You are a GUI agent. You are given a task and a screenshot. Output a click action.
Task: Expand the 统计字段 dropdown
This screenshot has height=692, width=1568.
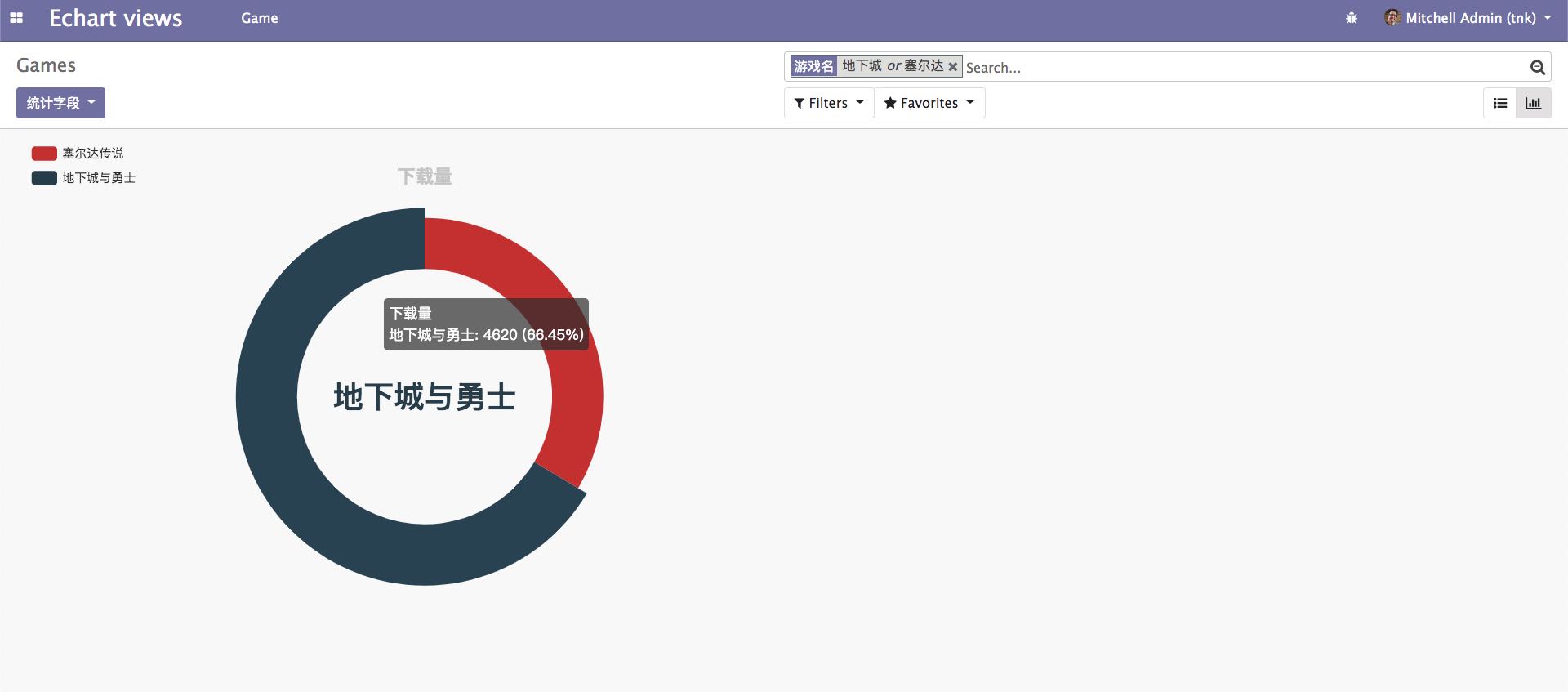[x=60, y=103]
